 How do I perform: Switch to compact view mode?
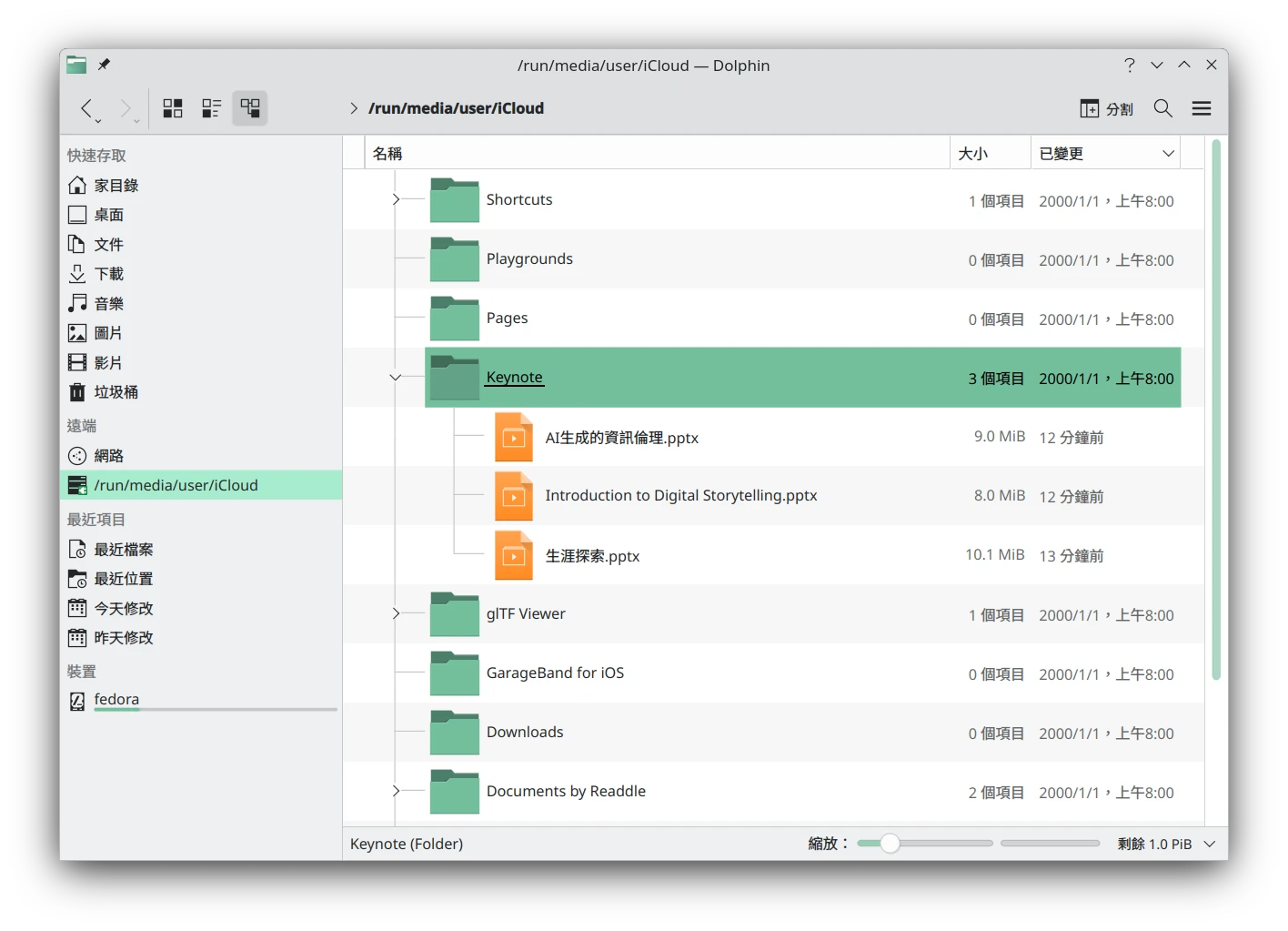coord(211,109)
